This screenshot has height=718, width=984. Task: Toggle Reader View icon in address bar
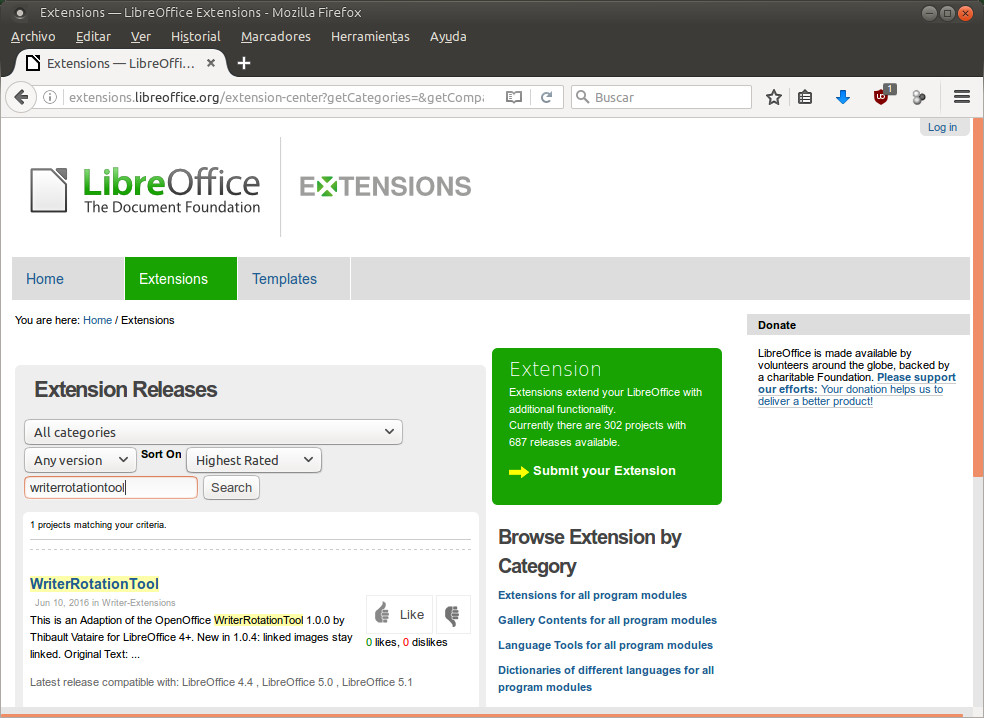[513, 97]
